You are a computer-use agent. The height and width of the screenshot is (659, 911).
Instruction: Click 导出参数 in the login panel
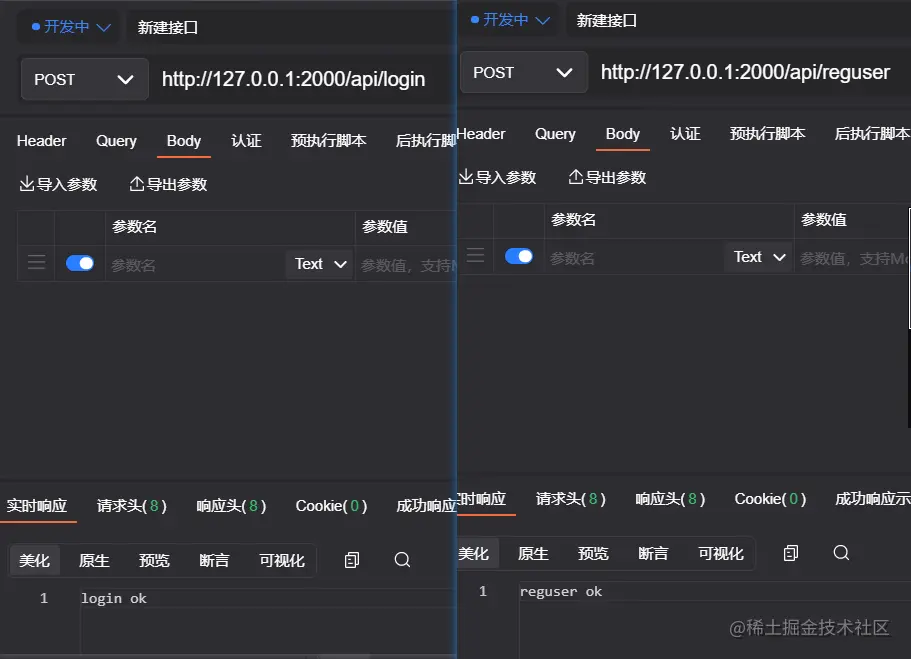point(168,184)
